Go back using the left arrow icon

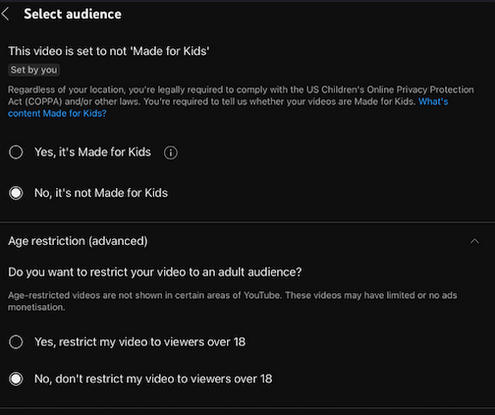coord(5,14)
